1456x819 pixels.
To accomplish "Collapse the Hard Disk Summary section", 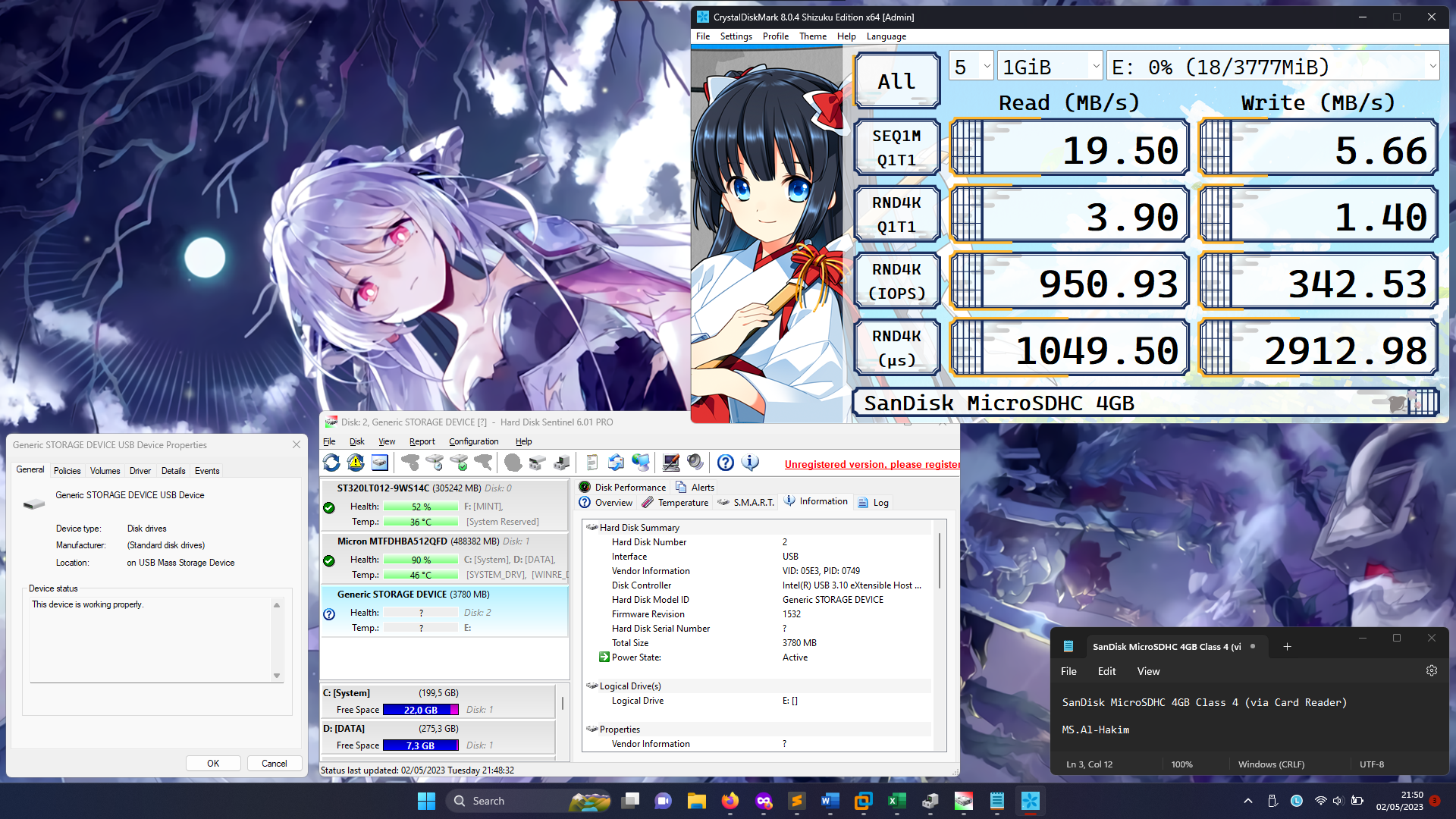I will coord(592,528).
